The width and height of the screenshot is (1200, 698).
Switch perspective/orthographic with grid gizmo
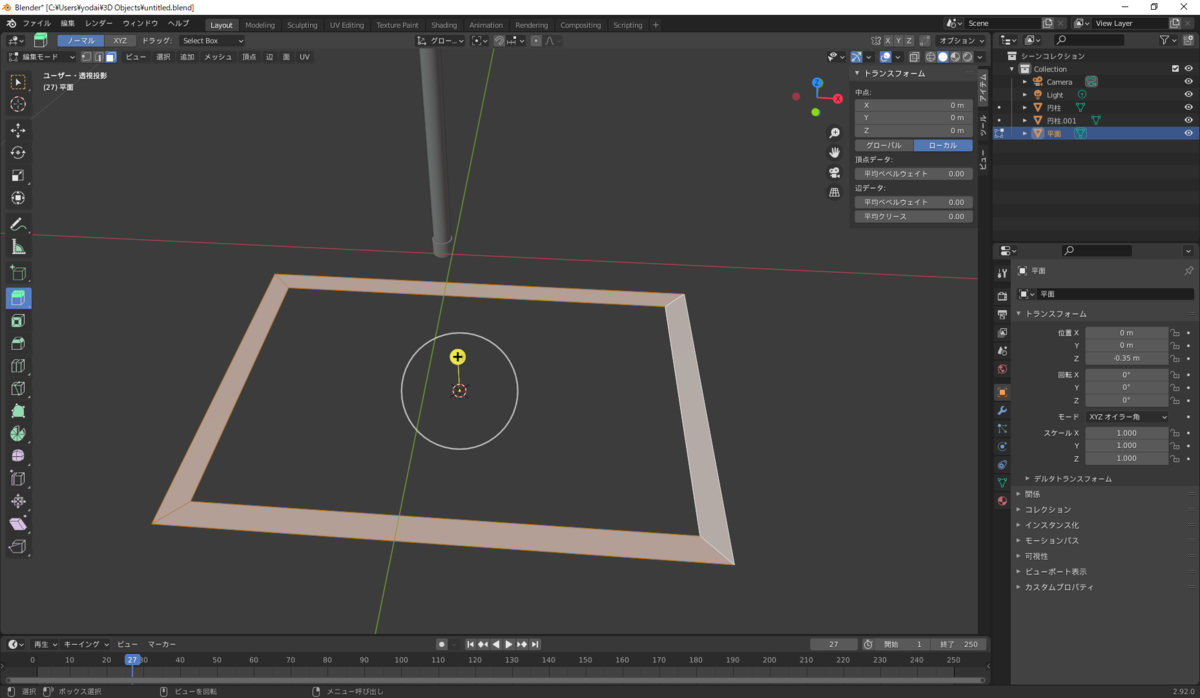[834, 192]
